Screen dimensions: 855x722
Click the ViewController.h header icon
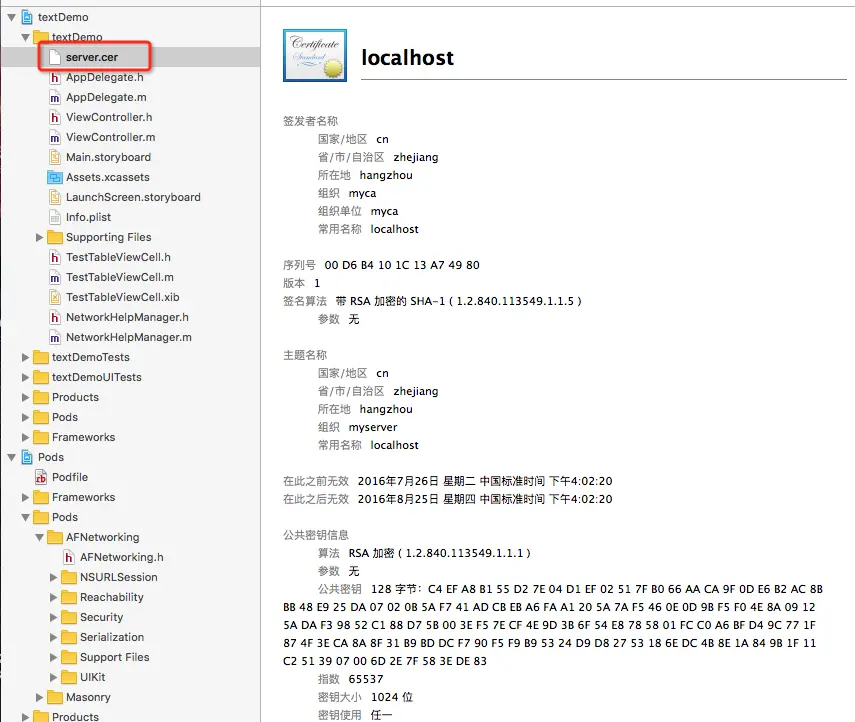(x=55, y=117)
